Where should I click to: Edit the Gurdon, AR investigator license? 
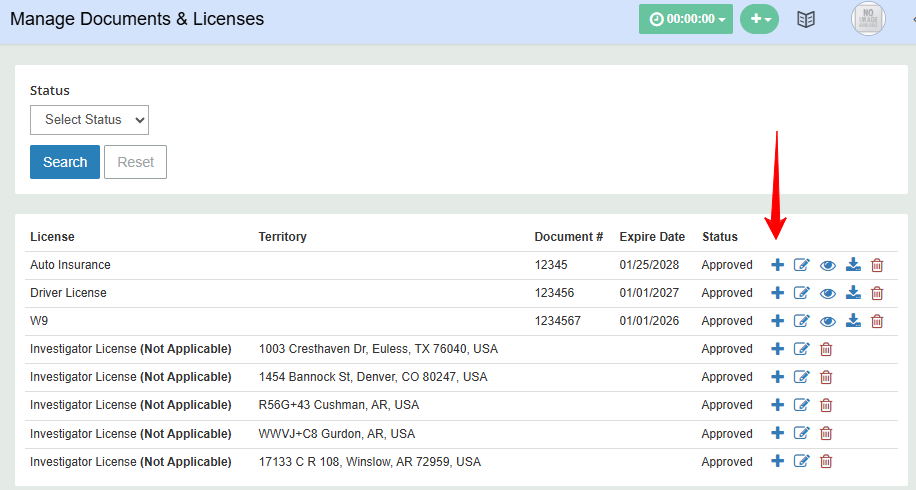coord(802,433)
